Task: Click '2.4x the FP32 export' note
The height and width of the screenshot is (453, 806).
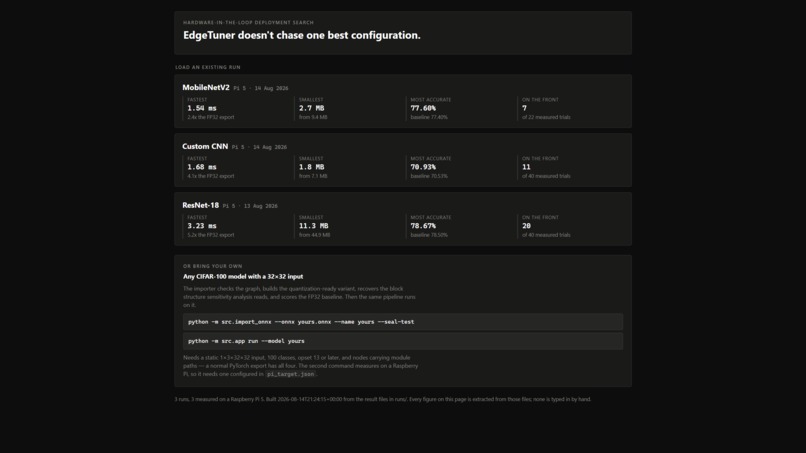Action: [x=211, y=117]
